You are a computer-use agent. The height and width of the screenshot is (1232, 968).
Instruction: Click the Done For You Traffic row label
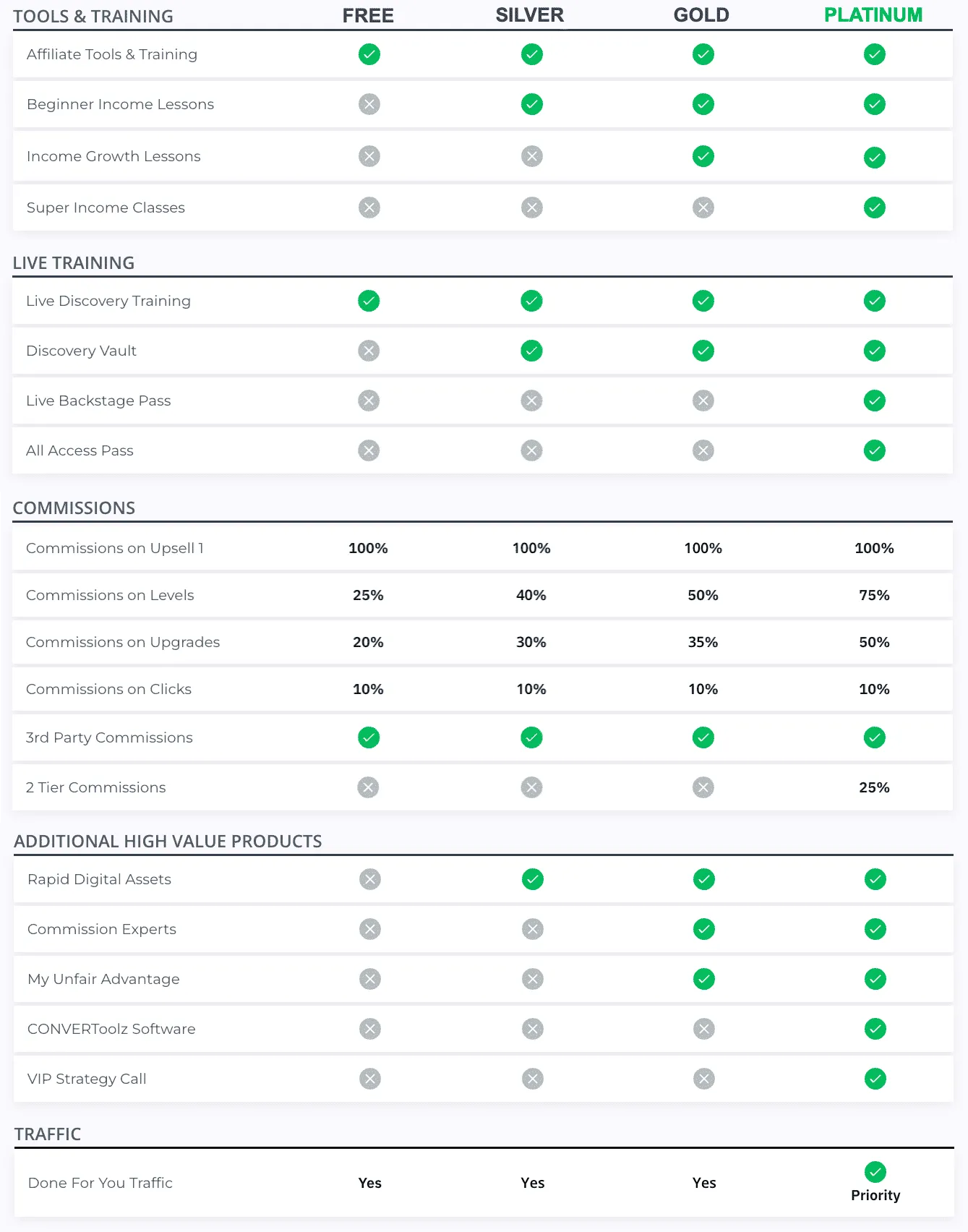pyautogui.click(x=100, y=1183)
